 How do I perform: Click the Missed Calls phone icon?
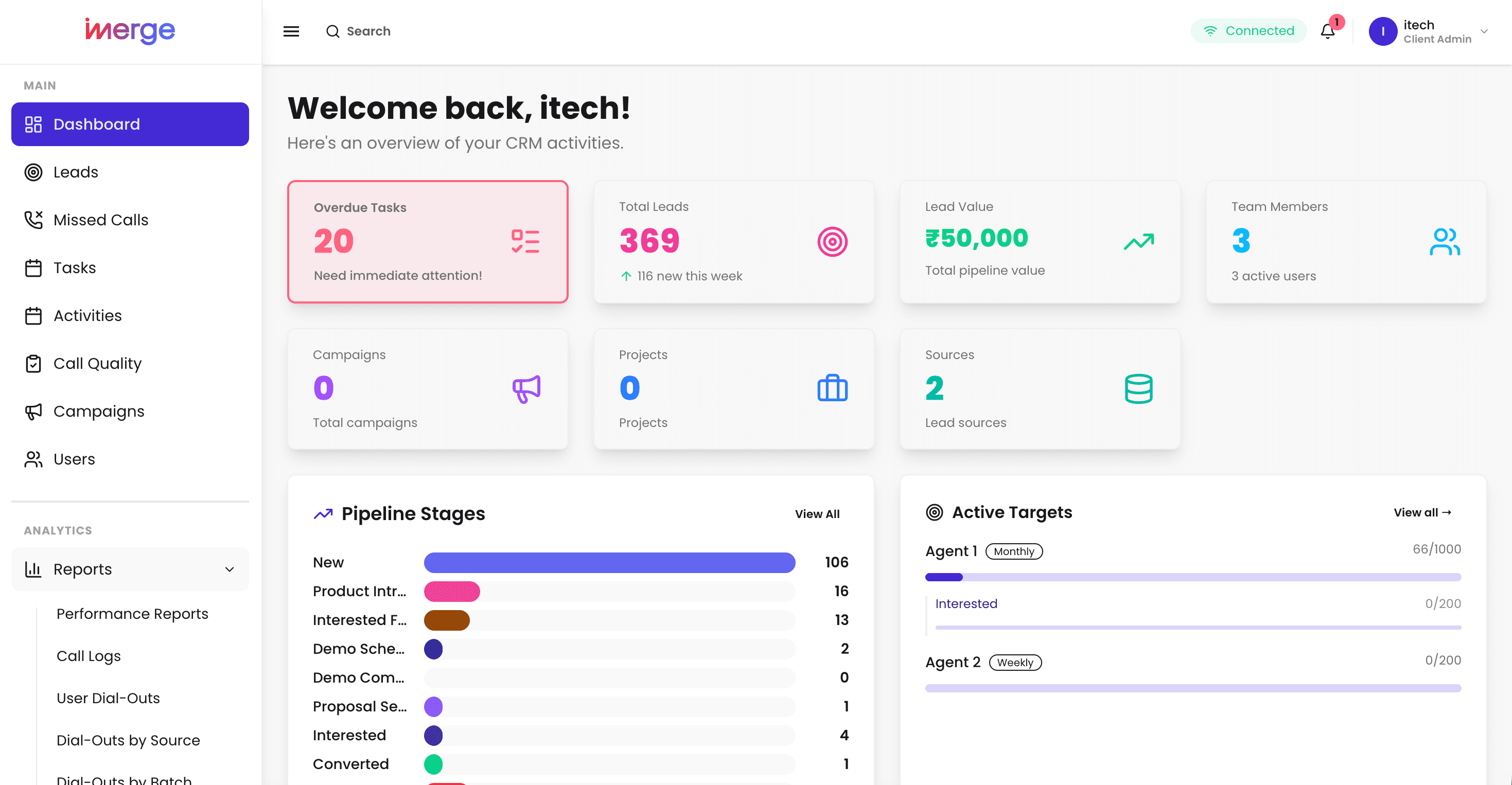[33, 220]
